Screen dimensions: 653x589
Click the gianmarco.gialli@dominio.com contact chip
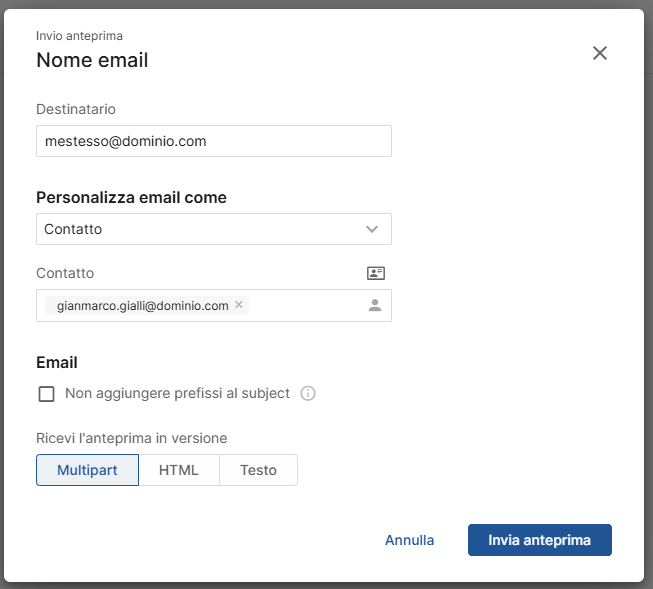click(142, 305)
